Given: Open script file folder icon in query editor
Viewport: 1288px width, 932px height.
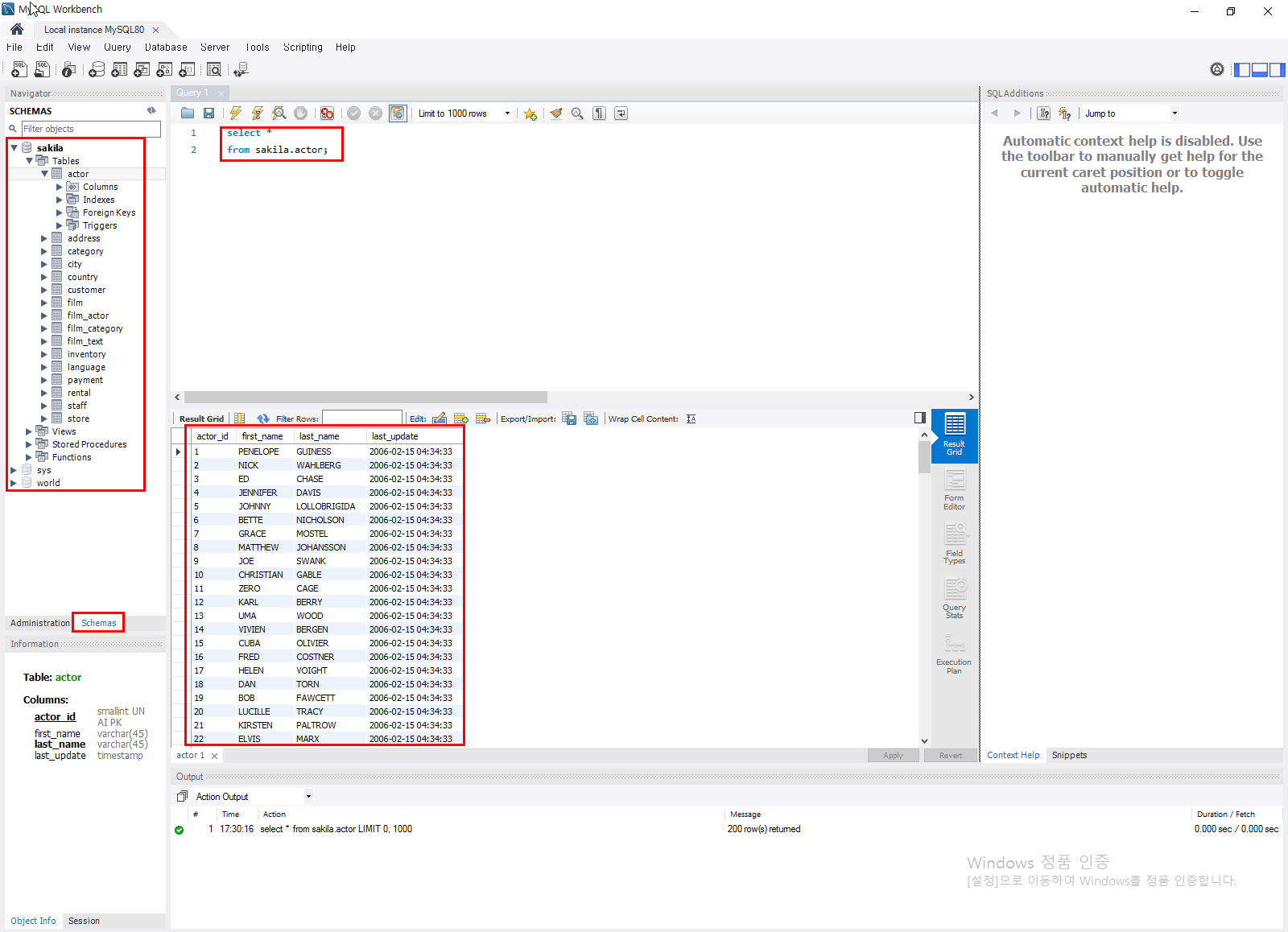Looking at the screenshot, I should (188, 113).
